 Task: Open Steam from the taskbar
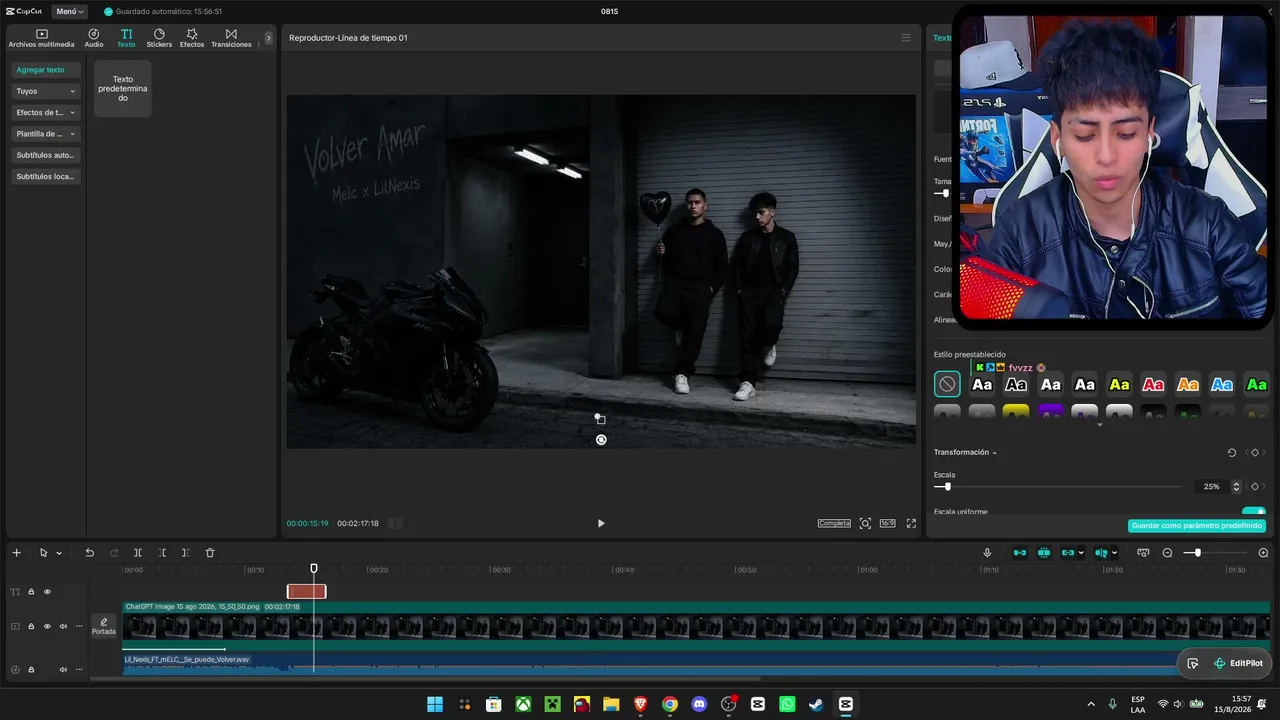pos(816,704)
